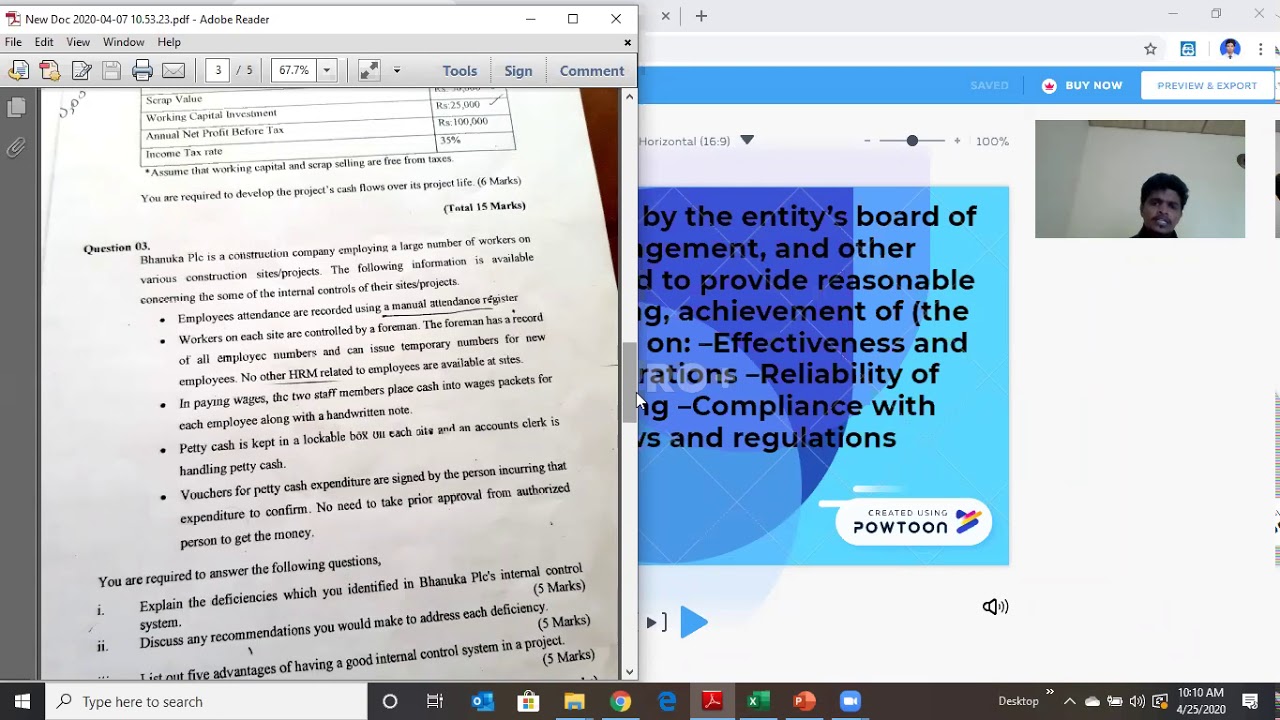1280x720 pixels.
Task: Click the Create PDF online icon in Adobe Reader
Action: click(19, 70)
